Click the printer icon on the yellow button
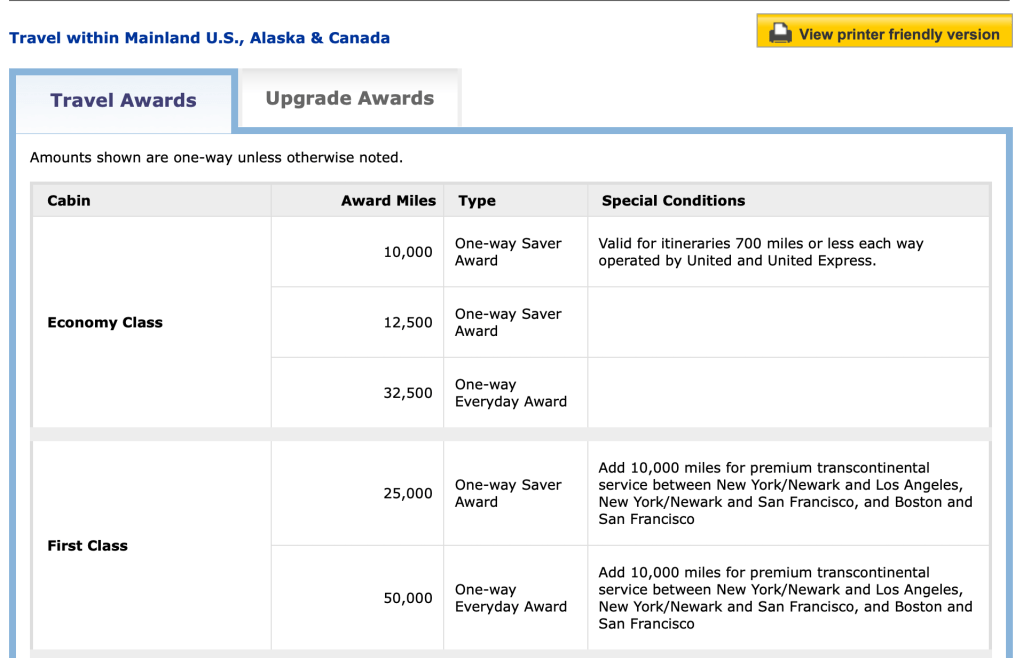Image resolution: width=1023 pixels, height=658 pixels. click(x=779, y=34)
